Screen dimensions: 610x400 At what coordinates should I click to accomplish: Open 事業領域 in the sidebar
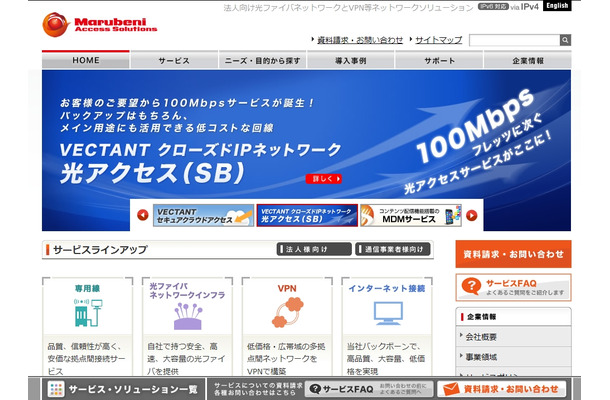(x=514, y=357)
